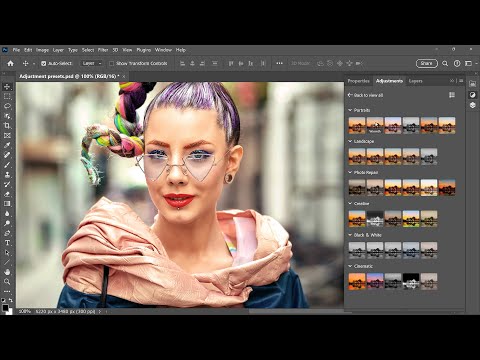Click the three-dots align options icon
The height and width of the screenshot is (360, 480).
(x=279, y=63)
